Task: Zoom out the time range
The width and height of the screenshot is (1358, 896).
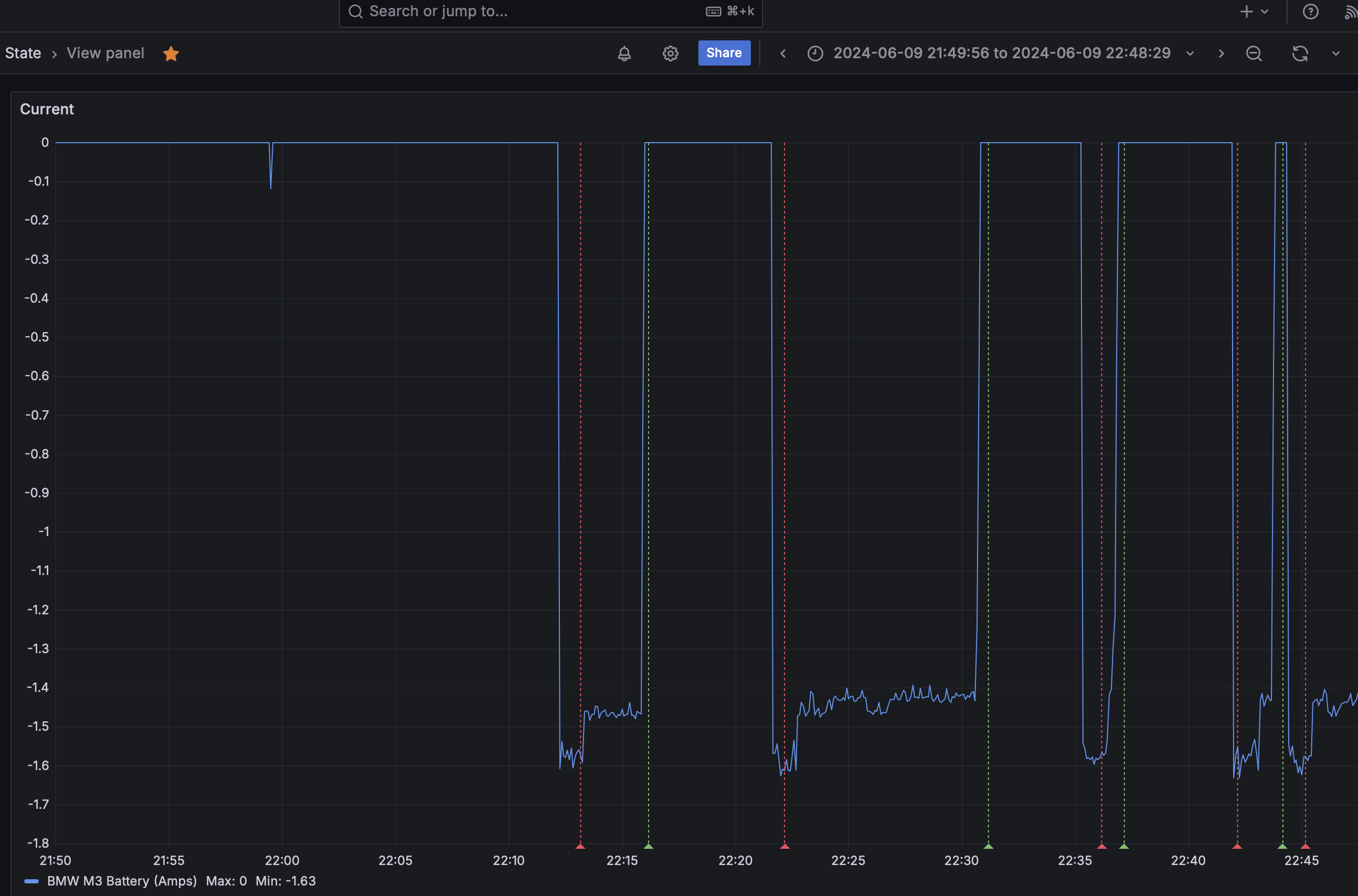Action: [x=1254, y=53]
